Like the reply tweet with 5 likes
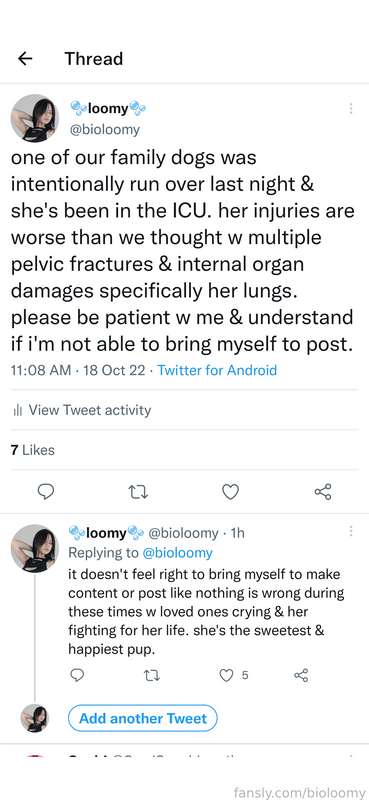 [x=233, y=676]
